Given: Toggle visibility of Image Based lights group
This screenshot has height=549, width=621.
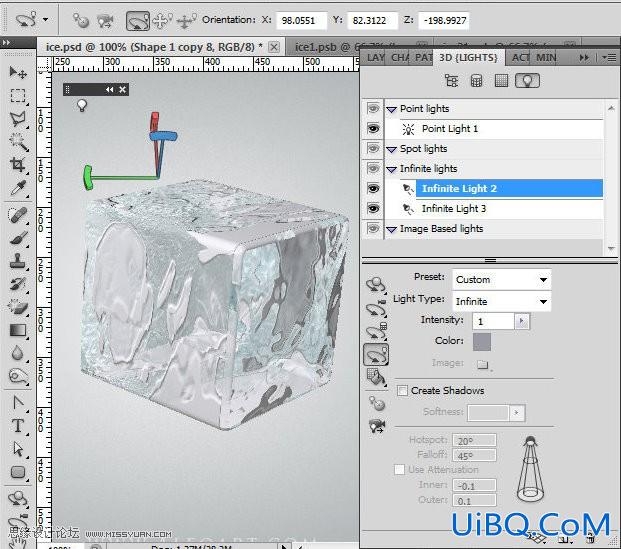Looking at the screenshot, I should coord(373,229).
